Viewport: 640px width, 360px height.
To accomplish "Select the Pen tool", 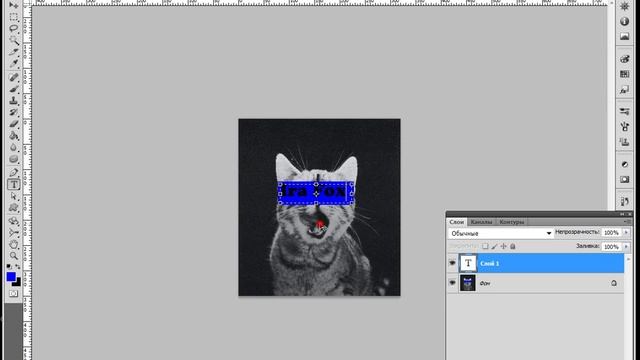I will click(13, 172).
